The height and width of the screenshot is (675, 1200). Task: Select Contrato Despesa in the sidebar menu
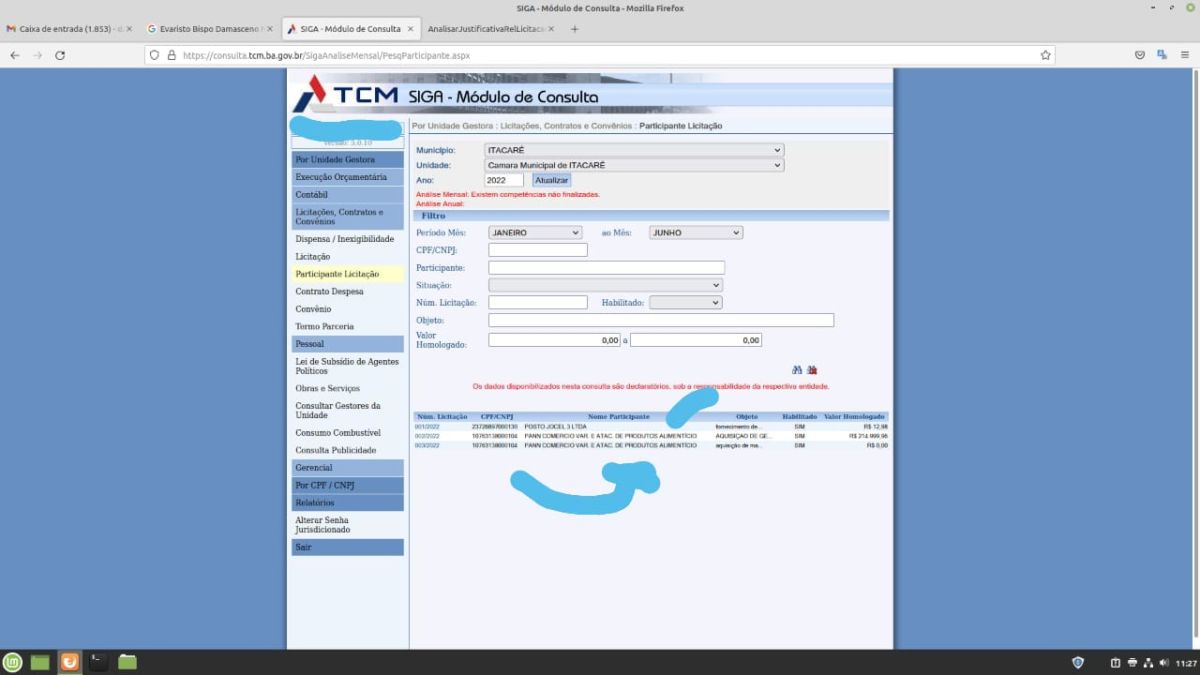329,292
